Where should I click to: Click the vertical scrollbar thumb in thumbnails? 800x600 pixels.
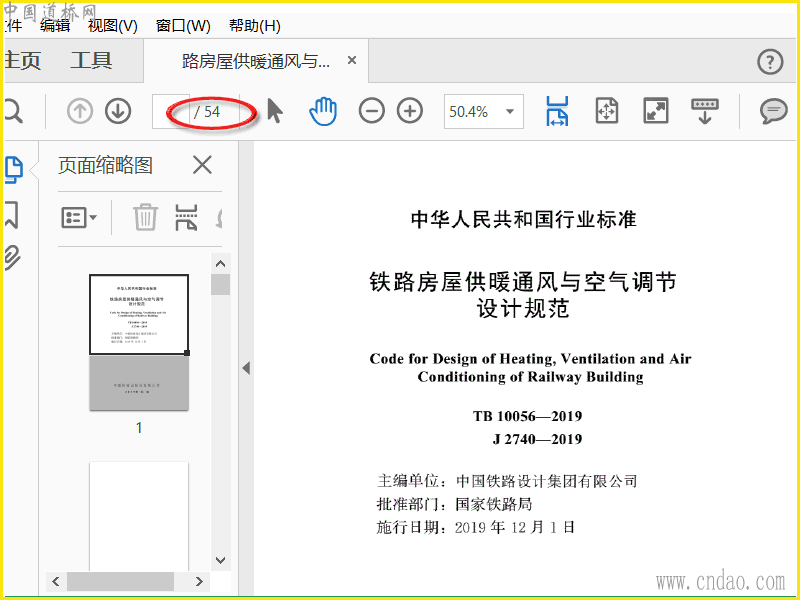[220, 285]
